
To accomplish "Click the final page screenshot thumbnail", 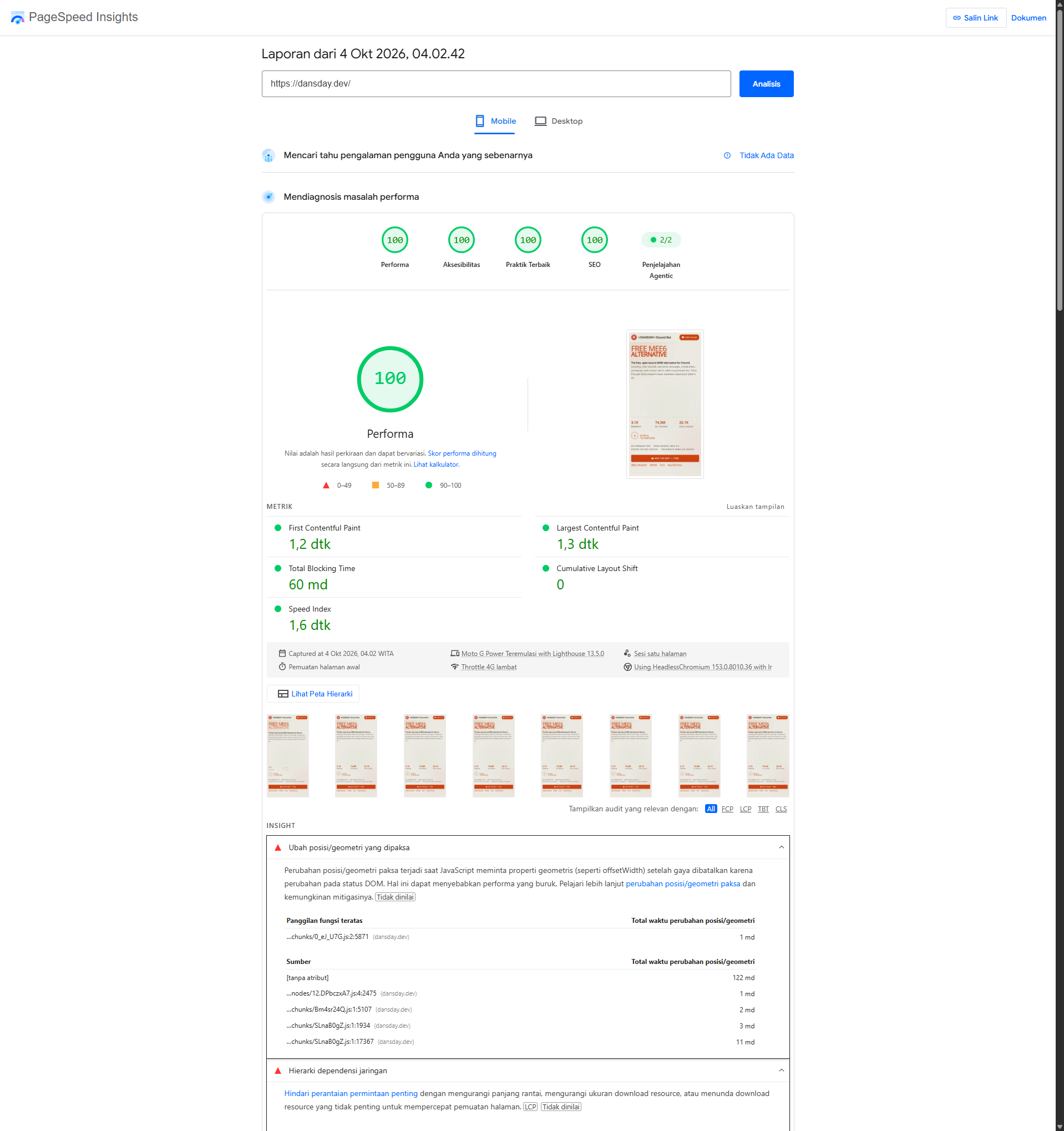I will (x=665, y=404).
